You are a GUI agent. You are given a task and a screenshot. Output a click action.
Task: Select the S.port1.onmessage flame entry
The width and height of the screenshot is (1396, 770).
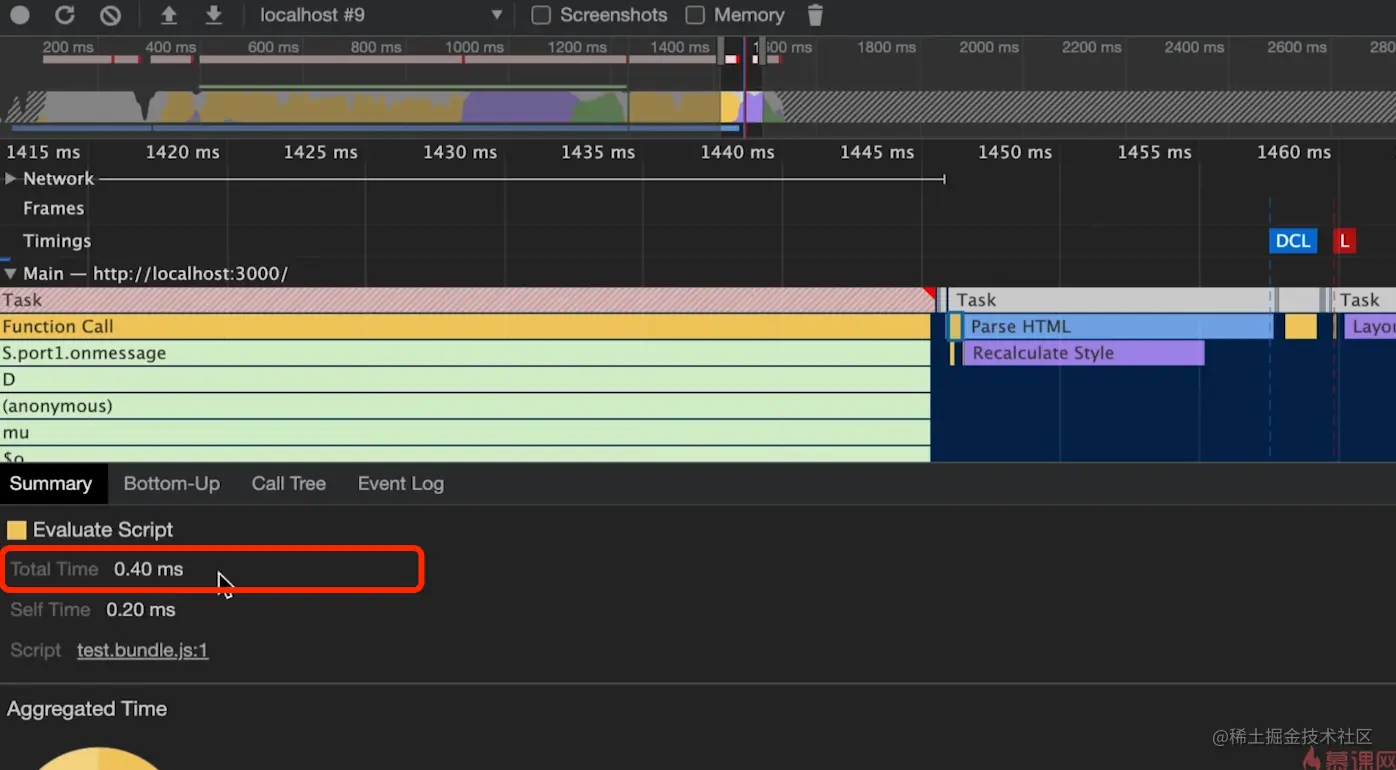[x=465, y=353]
